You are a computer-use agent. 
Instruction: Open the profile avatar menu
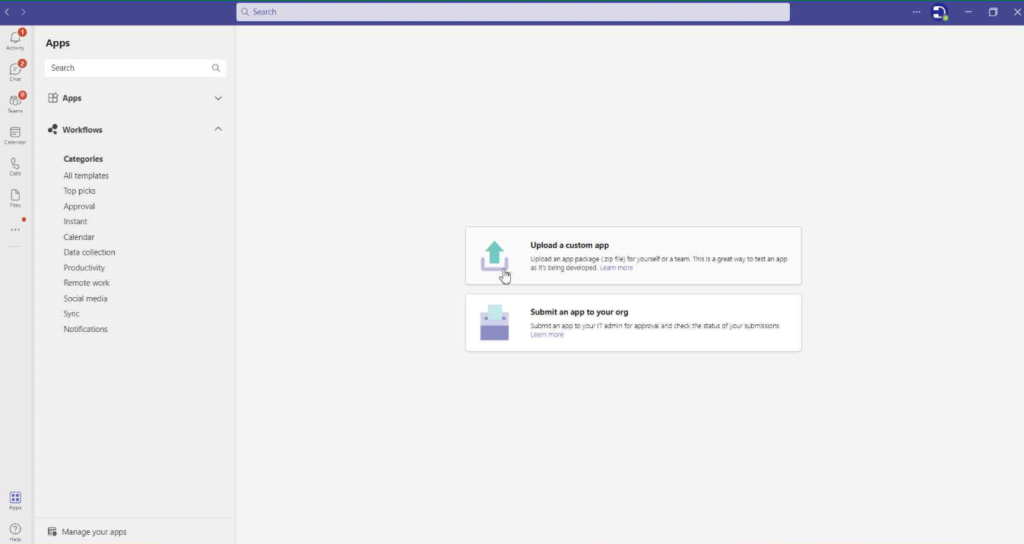point(939,12)
